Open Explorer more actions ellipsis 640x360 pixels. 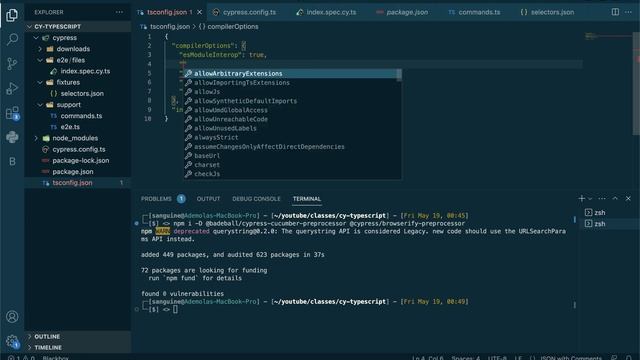[x=119, y=12]
